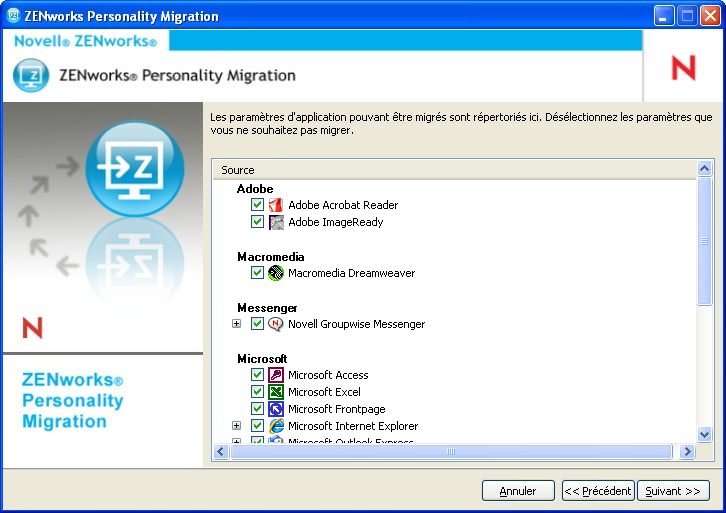Select the Macromedia Dreamweaver label
Screen dimensions: 726x513
[x=351, y=273]
